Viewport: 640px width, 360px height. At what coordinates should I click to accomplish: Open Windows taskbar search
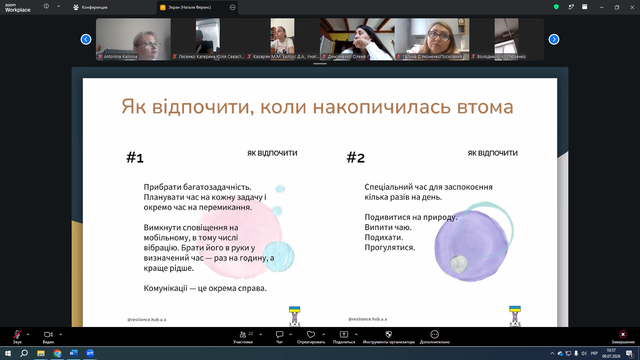coord(24,353)
